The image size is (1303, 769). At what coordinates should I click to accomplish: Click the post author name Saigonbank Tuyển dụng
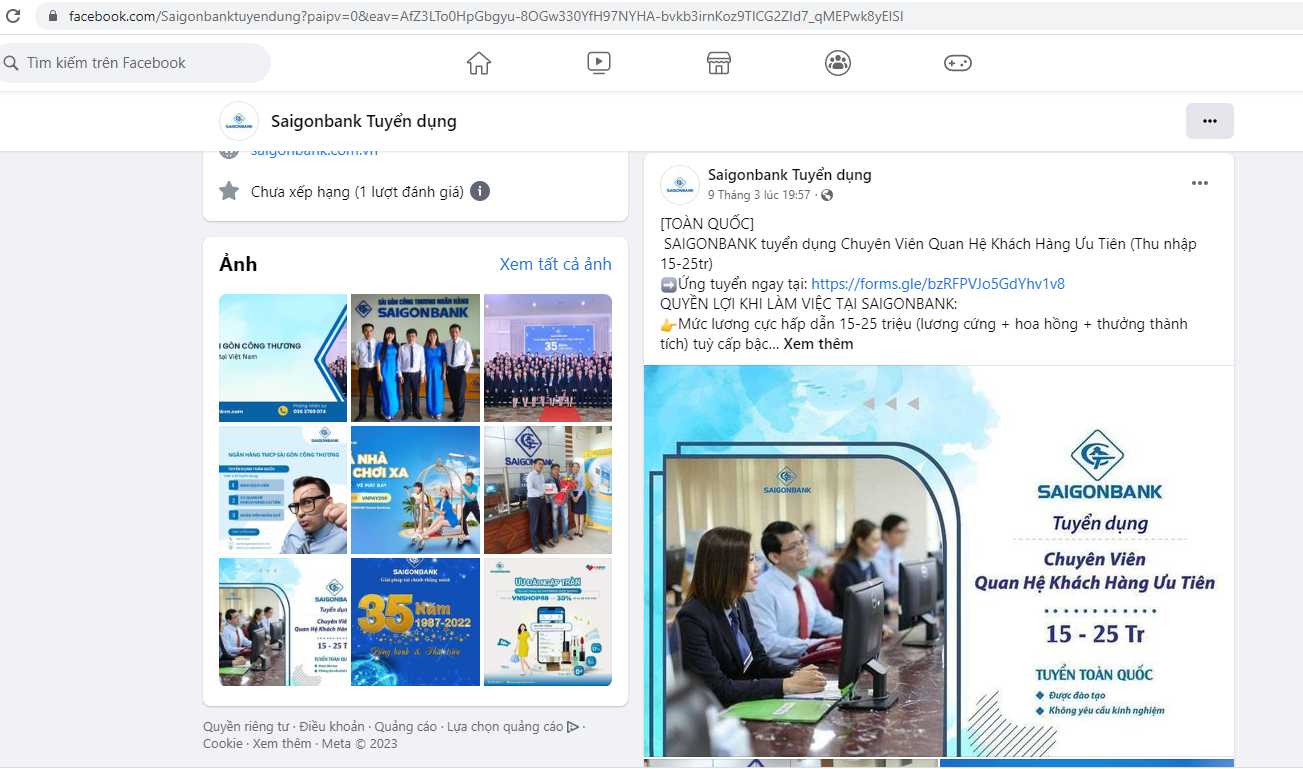click(x=790, y=175)
